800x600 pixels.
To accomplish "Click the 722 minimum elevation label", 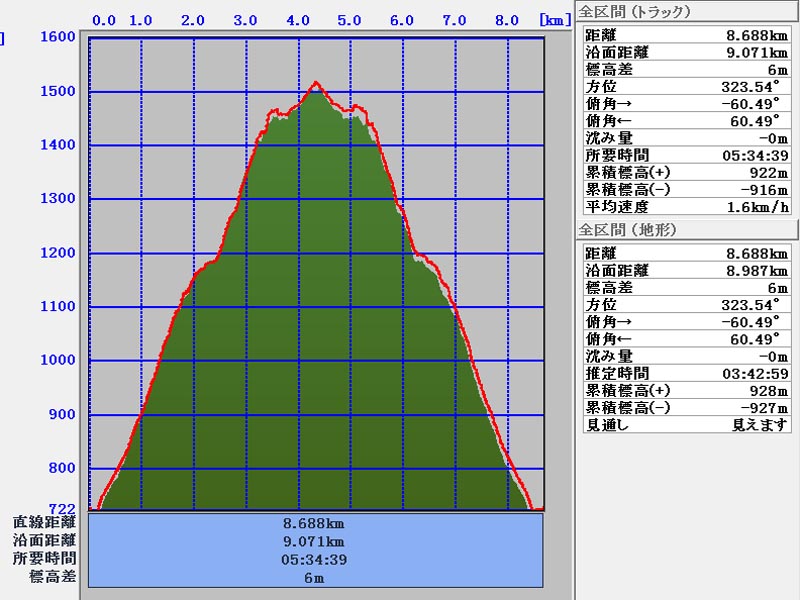I will (64, 508).
